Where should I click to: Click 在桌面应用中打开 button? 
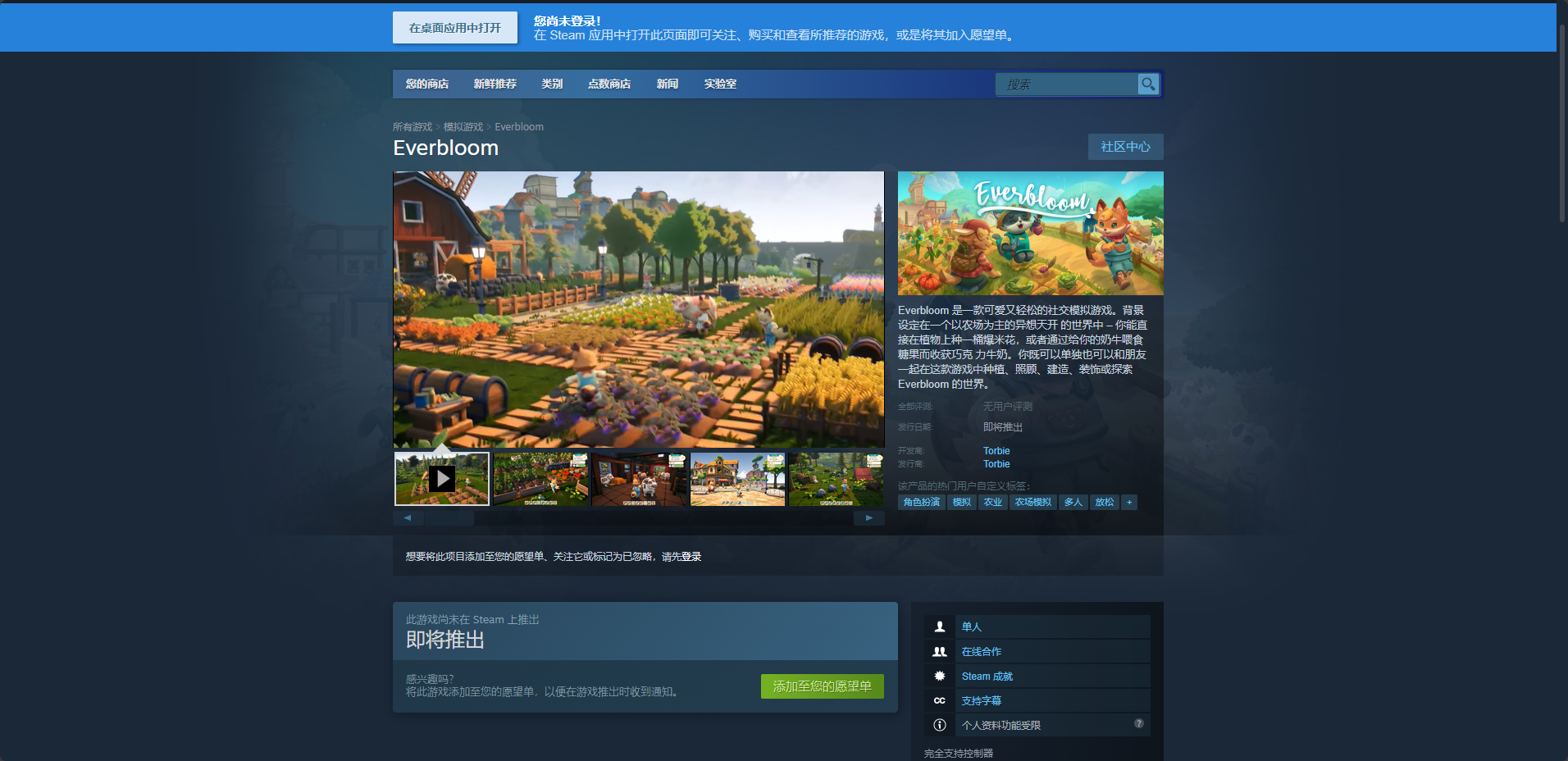455,27
